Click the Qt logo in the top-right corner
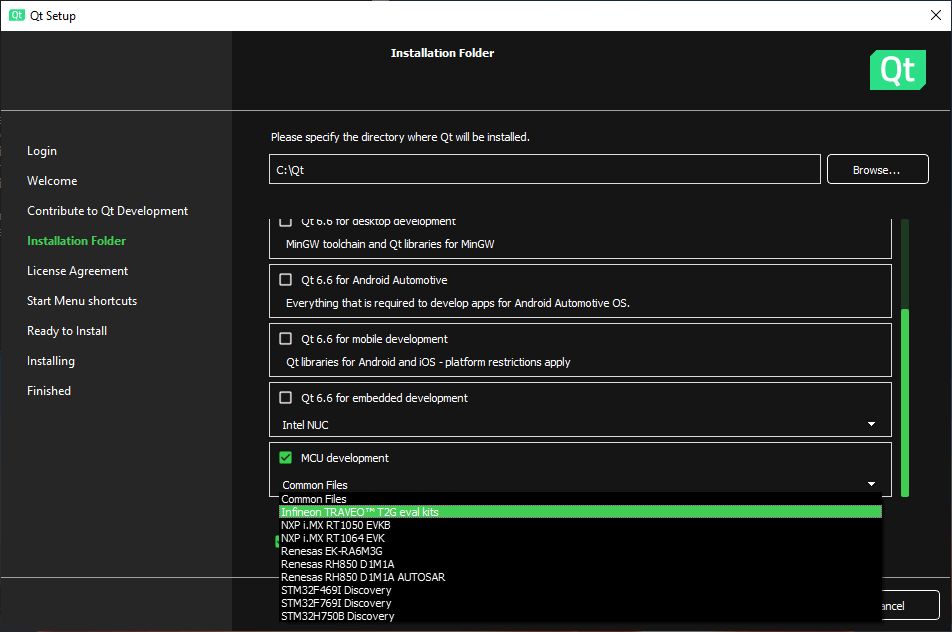This screenshot has height=632, width=952. coord(897,70)
